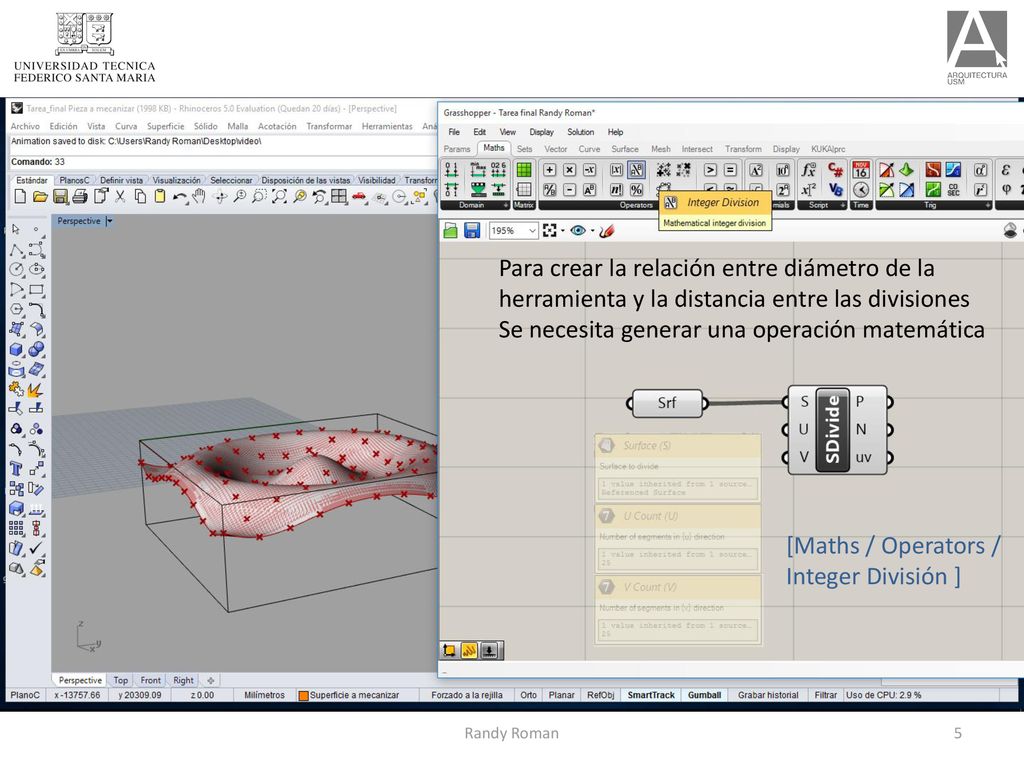Click the Modulus percent component
The image size is (1024, 768).
point(636,189)
